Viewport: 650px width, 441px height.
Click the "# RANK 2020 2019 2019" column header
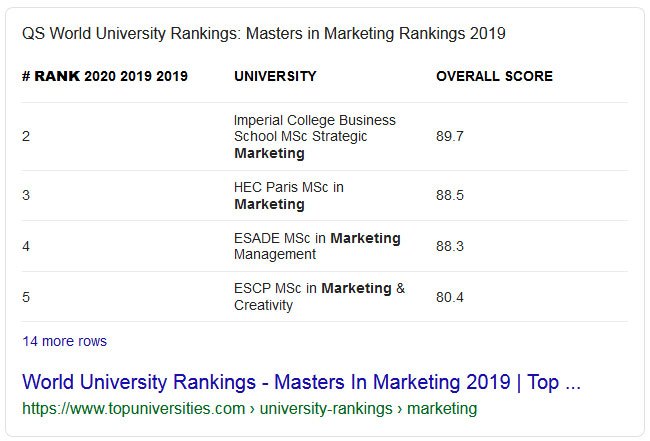[x=104, y=76]
